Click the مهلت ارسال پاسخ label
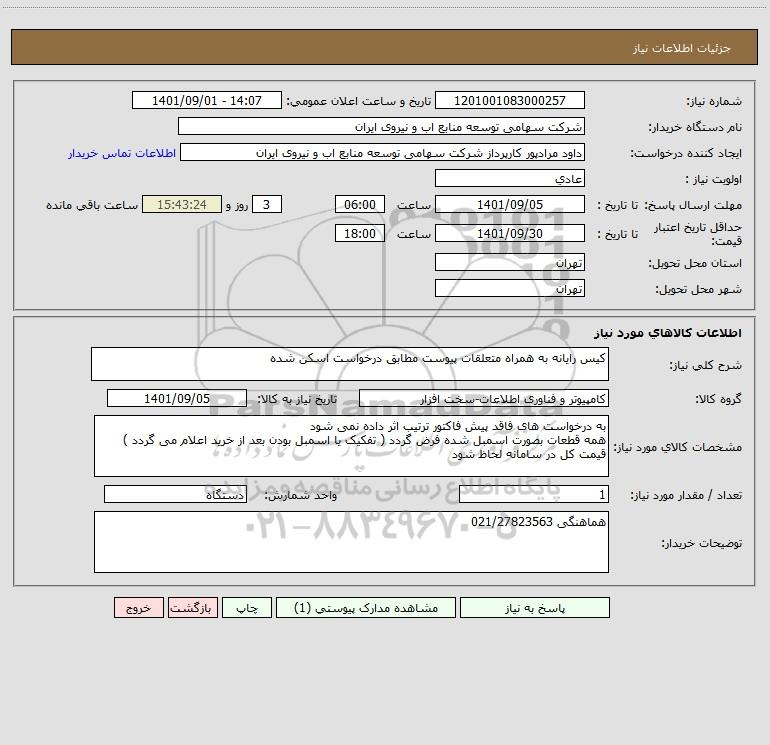Image resolution: width=770 pixels, height=745 pixels. click(x=693, y=205)
